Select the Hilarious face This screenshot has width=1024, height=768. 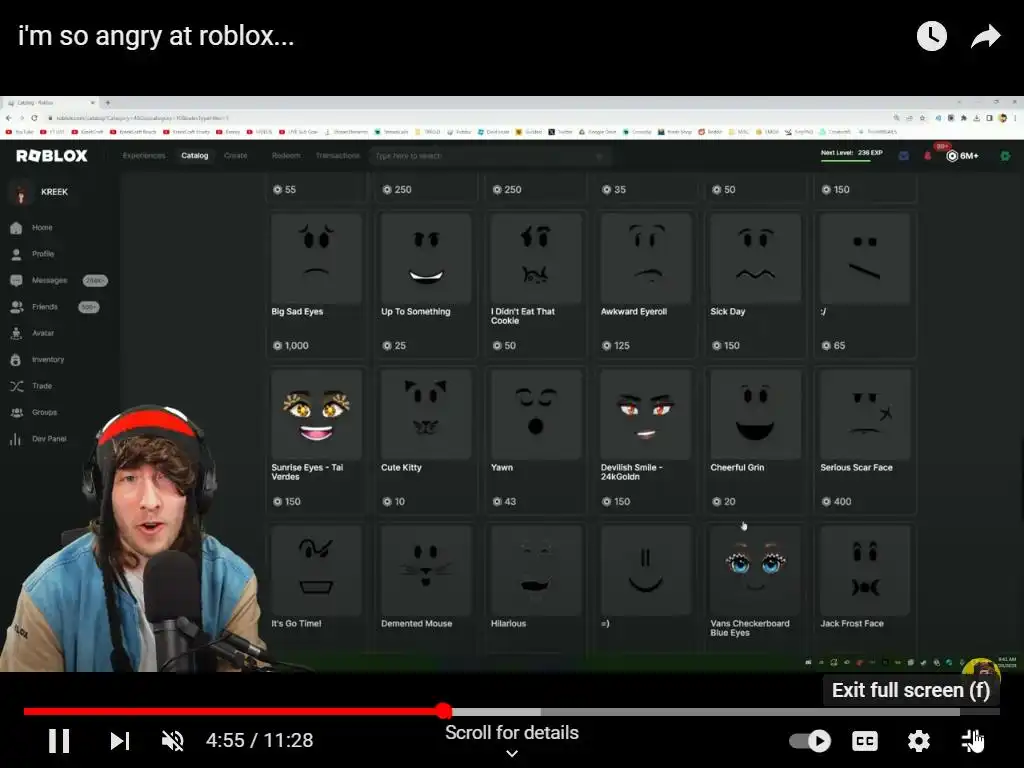tap(536, 571)
